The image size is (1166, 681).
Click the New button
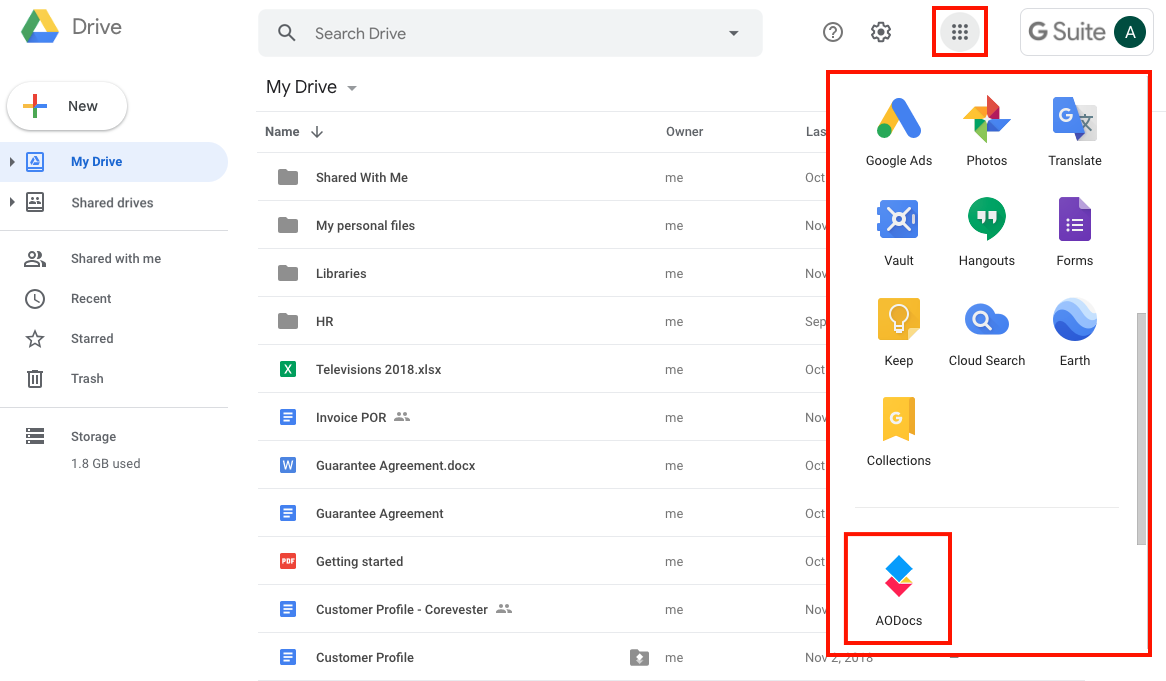[66, 105]
